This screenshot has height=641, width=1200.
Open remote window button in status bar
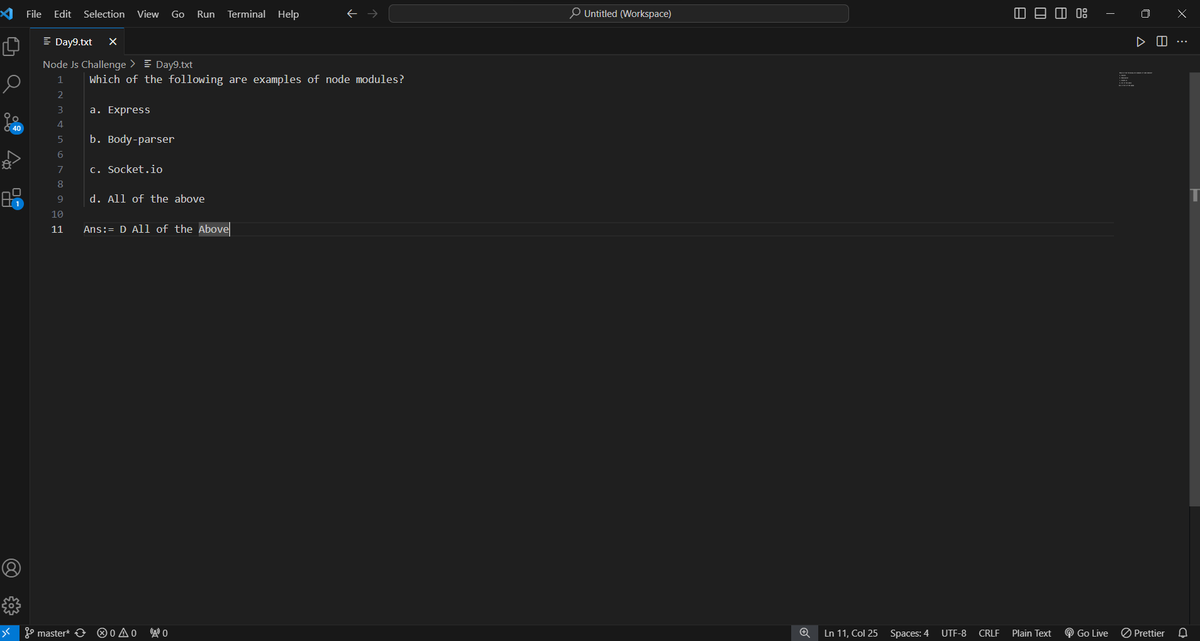click(x=8, y=633)
